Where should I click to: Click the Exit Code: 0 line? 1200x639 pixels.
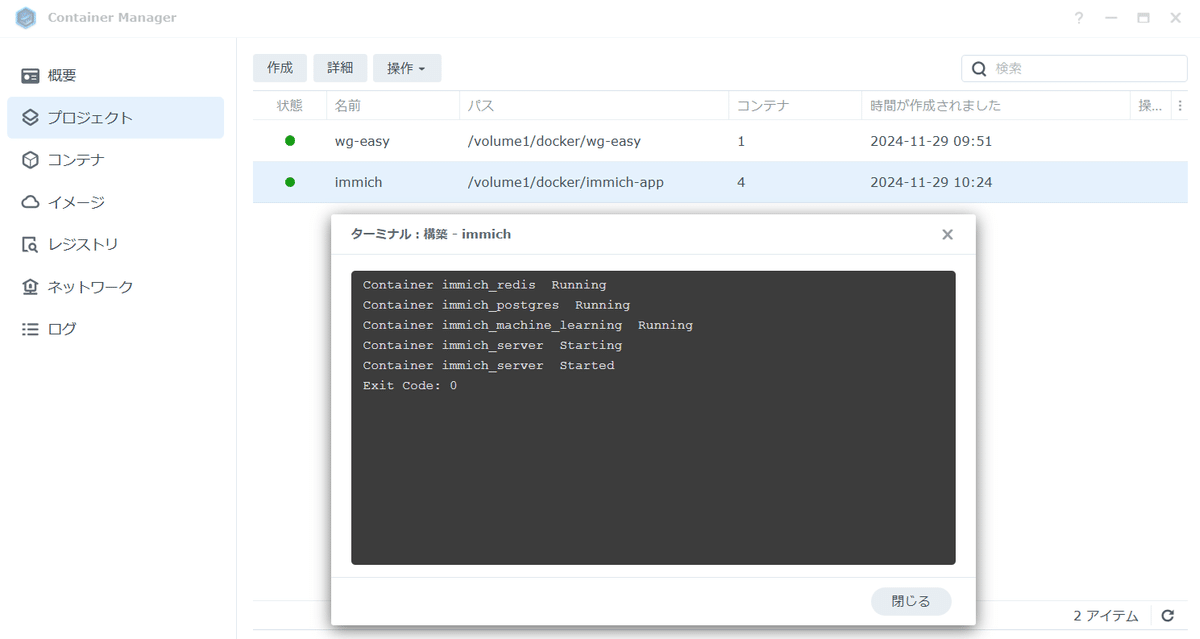tap(410, 385)
